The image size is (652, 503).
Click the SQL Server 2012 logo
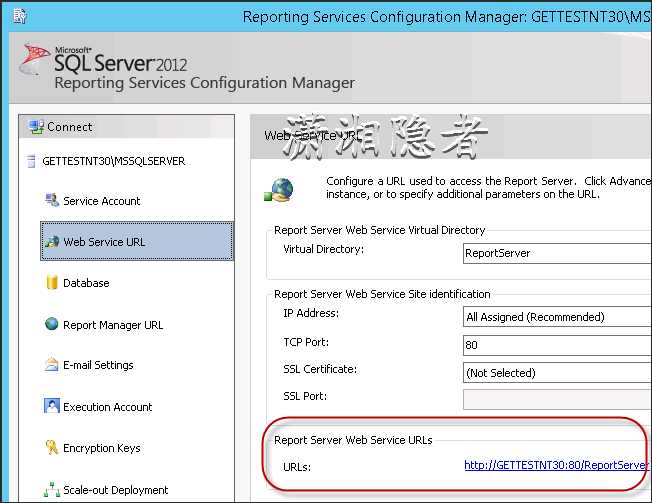[x=104, y=61]
